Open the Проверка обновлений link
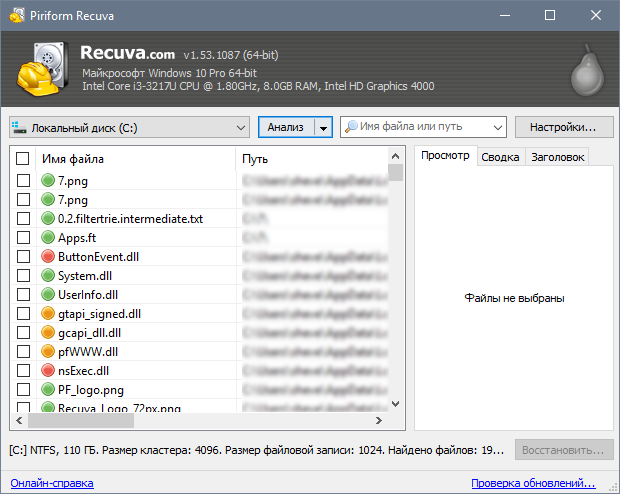 pos(533,483)
